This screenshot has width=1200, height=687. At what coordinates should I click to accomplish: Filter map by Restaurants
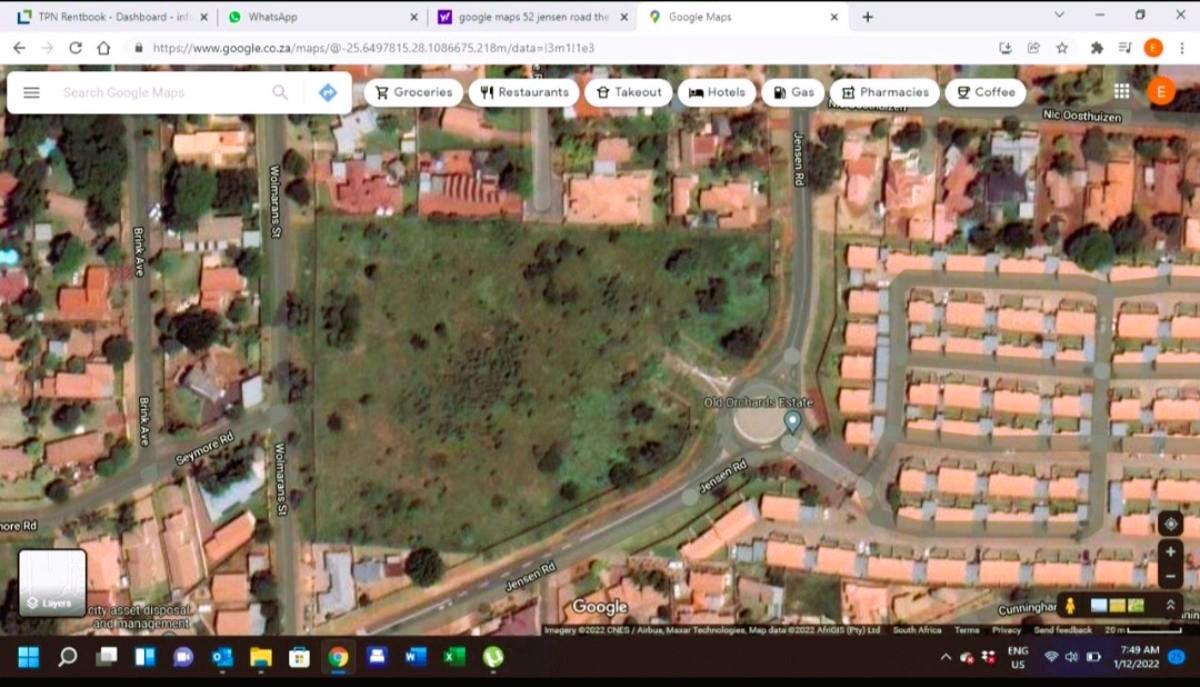click(524, 92)
